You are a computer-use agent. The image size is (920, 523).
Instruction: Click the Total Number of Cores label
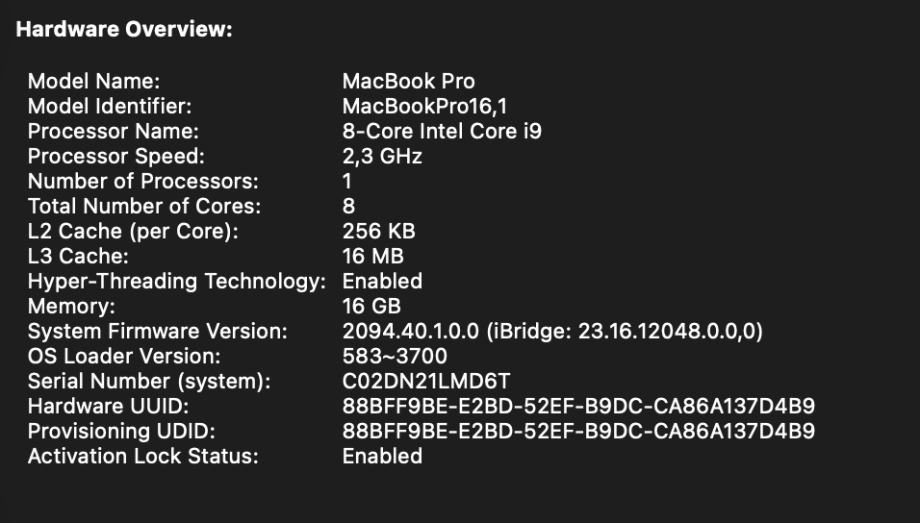144,206
